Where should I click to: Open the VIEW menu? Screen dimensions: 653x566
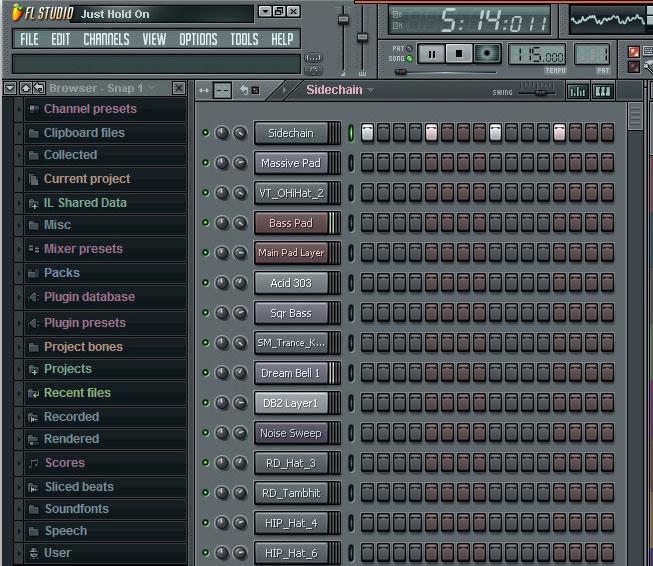154,40
